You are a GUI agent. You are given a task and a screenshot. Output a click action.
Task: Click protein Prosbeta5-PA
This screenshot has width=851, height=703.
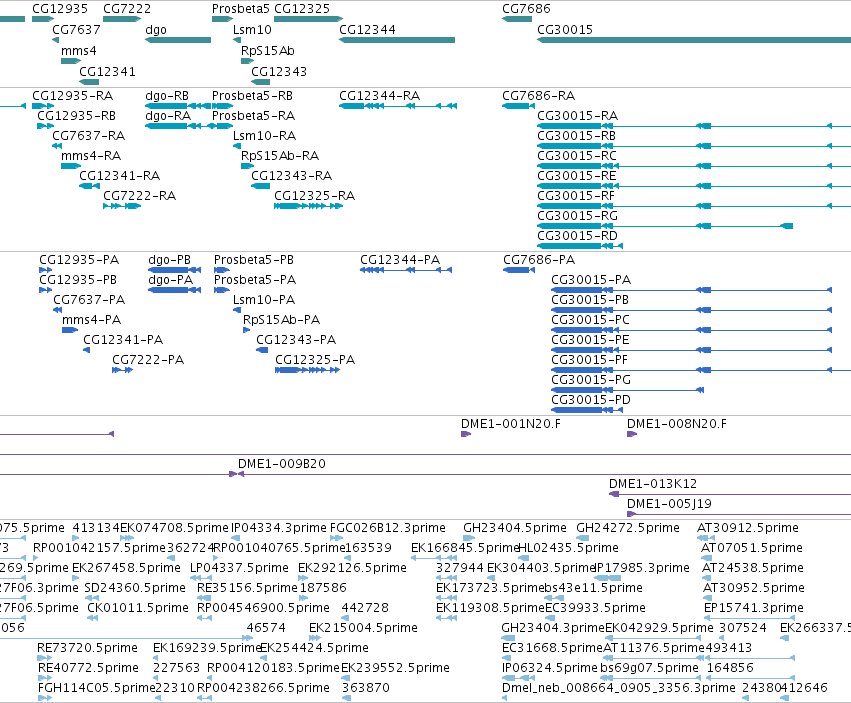pyautogui.click(x=255, y=280)
